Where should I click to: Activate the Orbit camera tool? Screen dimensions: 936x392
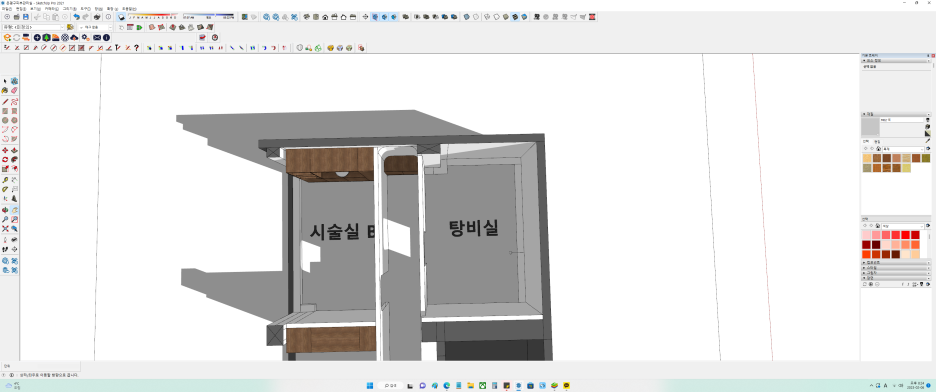point(5,210)
